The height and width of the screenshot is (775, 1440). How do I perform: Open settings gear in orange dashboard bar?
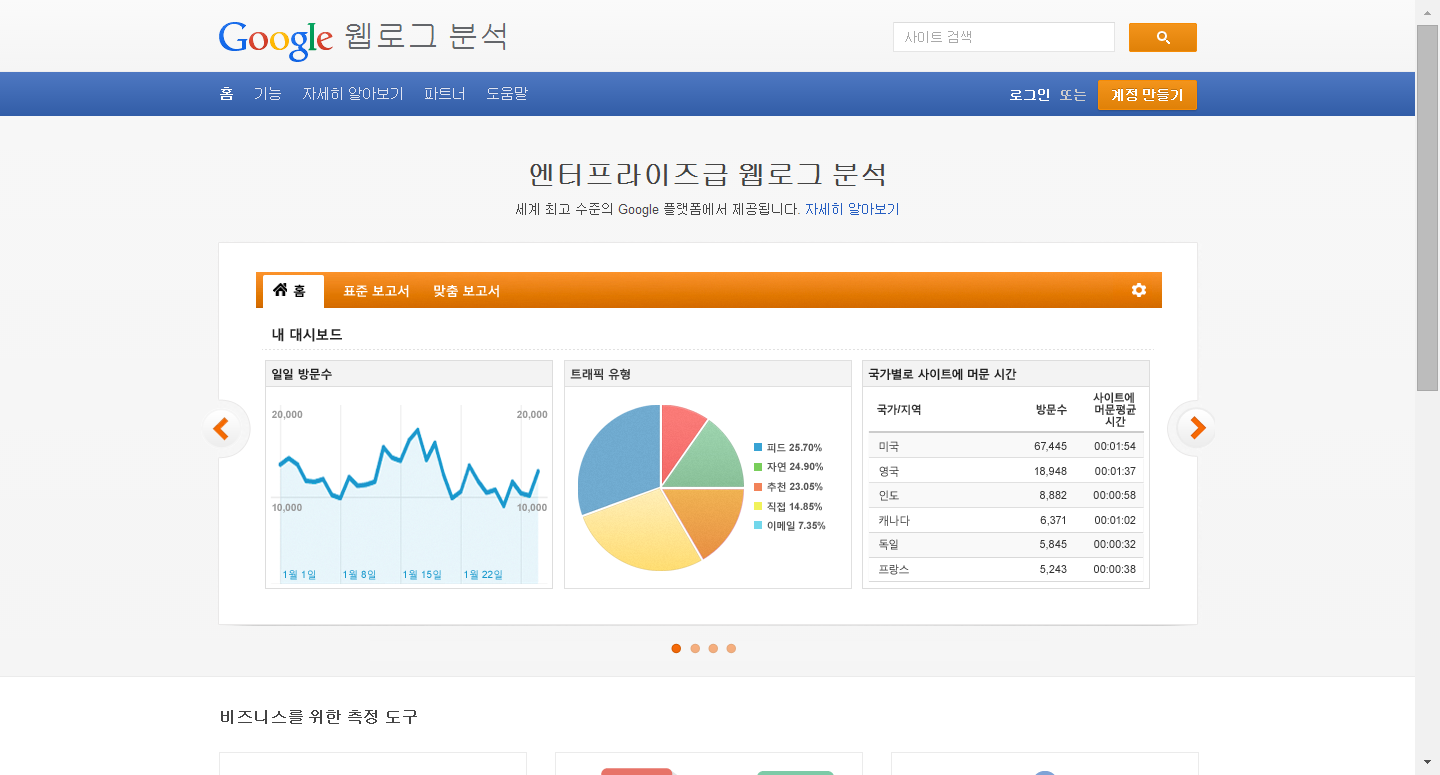point(1139,290)
